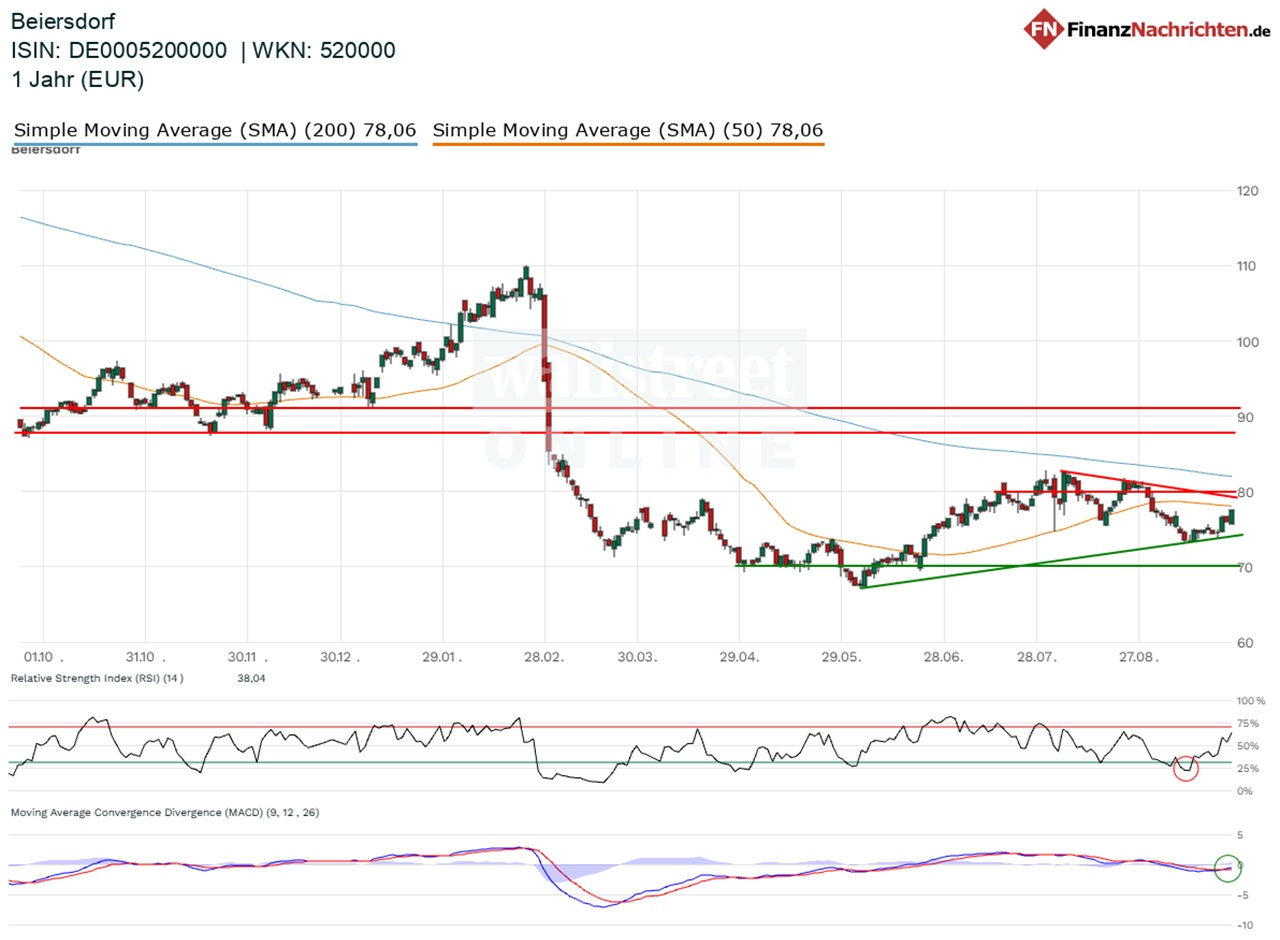Select the 1 Jahr (EUR) period label
The width and height of the screenshot is (1280, 940).
(78, 80)
